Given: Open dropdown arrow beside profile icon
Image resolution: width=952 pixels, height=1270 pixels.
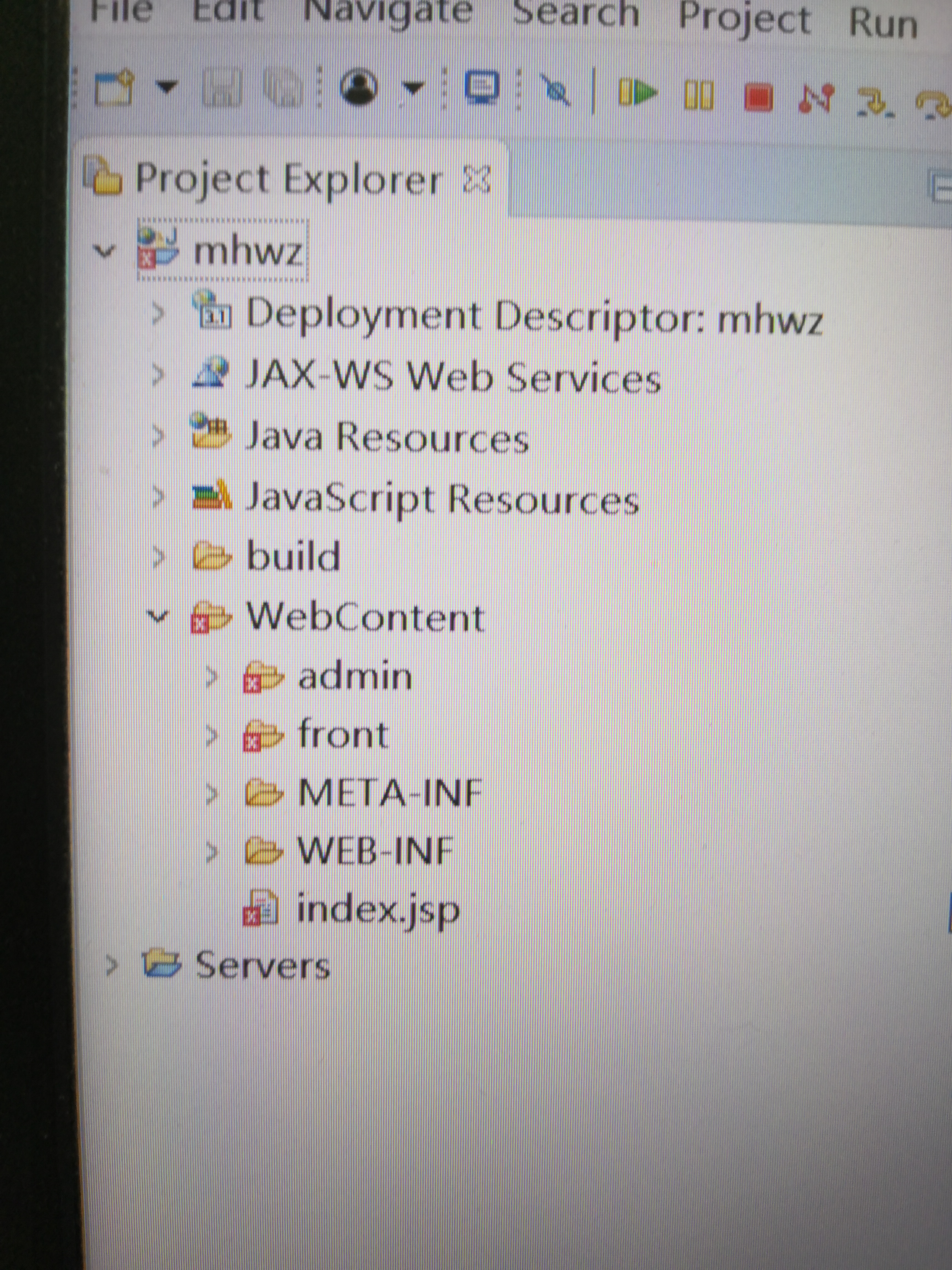Looking at the screenshot, I should tap(413, 88).
